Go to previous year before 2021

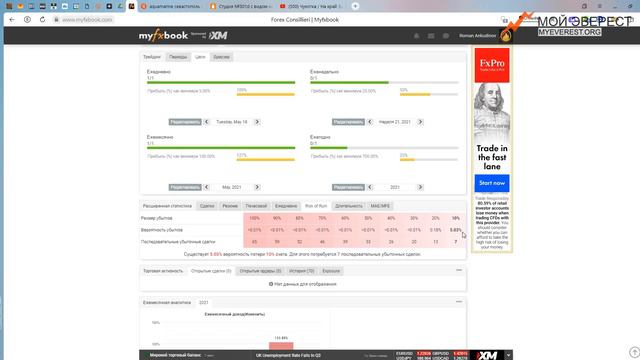click(x=370, y=187)
